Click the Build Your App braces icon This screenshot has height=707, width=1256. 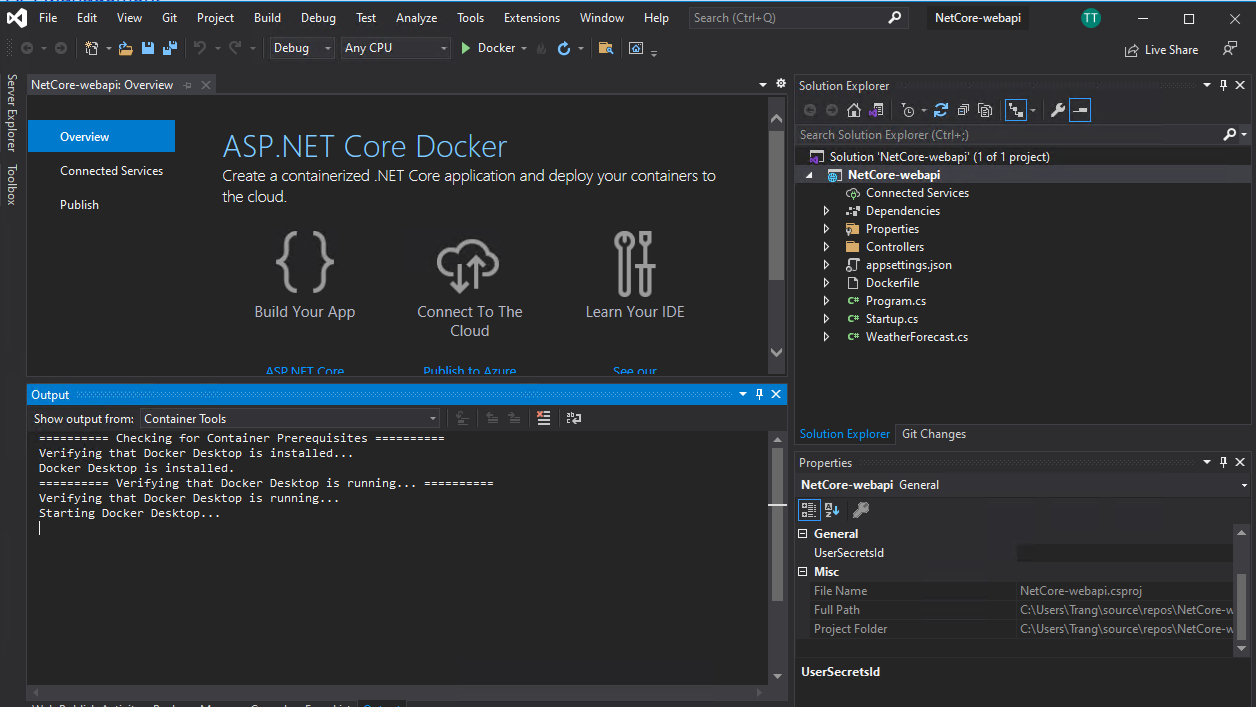pos(305,262)
